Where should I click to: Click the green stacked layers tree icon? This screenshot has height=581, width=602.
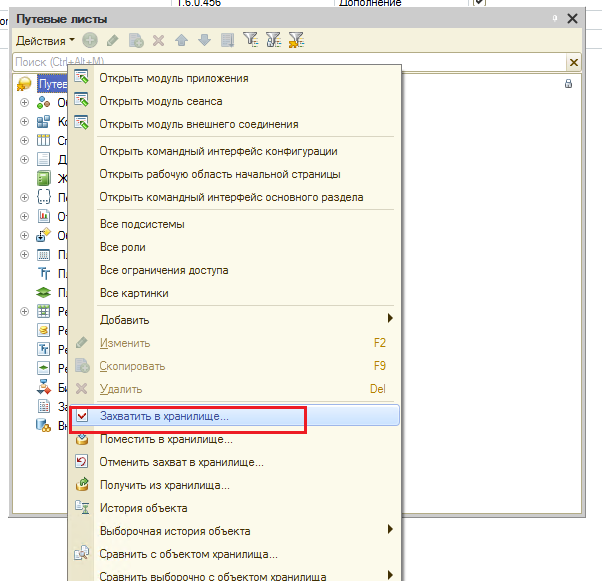[43, 292]
